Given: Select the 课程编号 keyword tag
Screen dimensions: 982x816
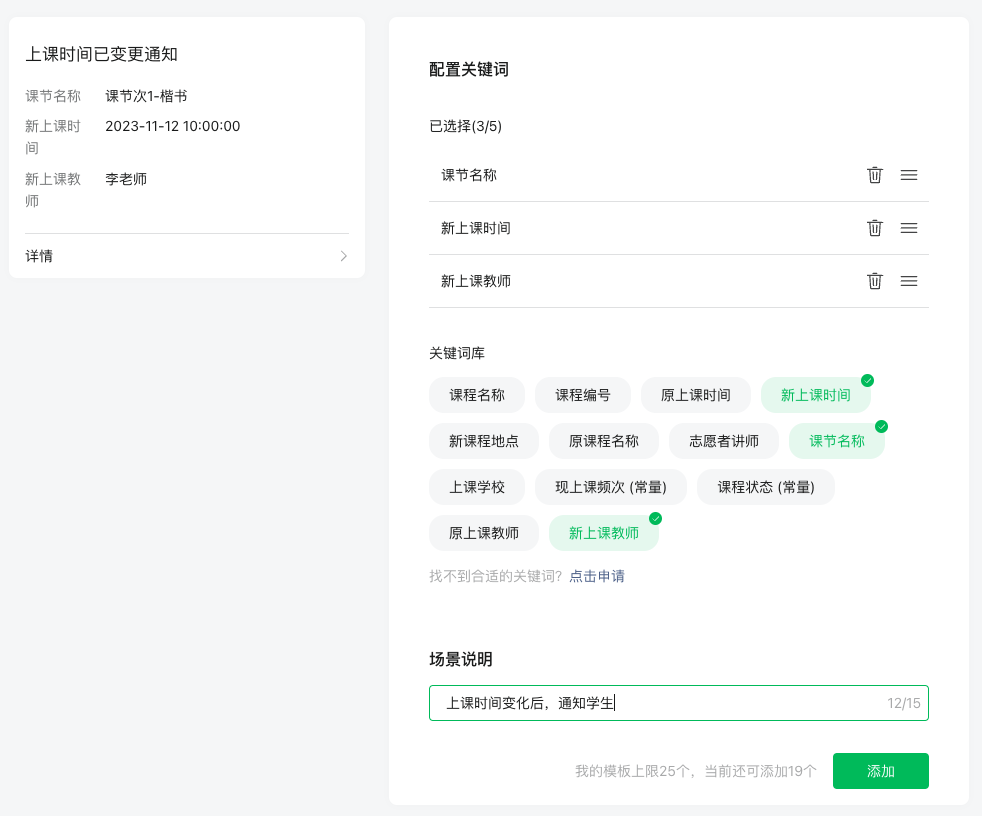Looking at the screenshot, I should click(x=582, y=395).
